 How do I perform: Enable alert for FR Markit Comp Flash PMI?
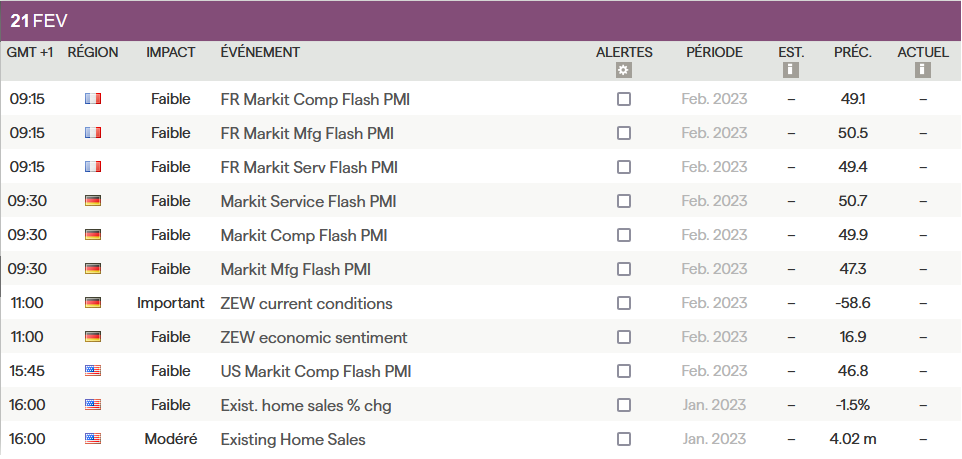[624, 99]
